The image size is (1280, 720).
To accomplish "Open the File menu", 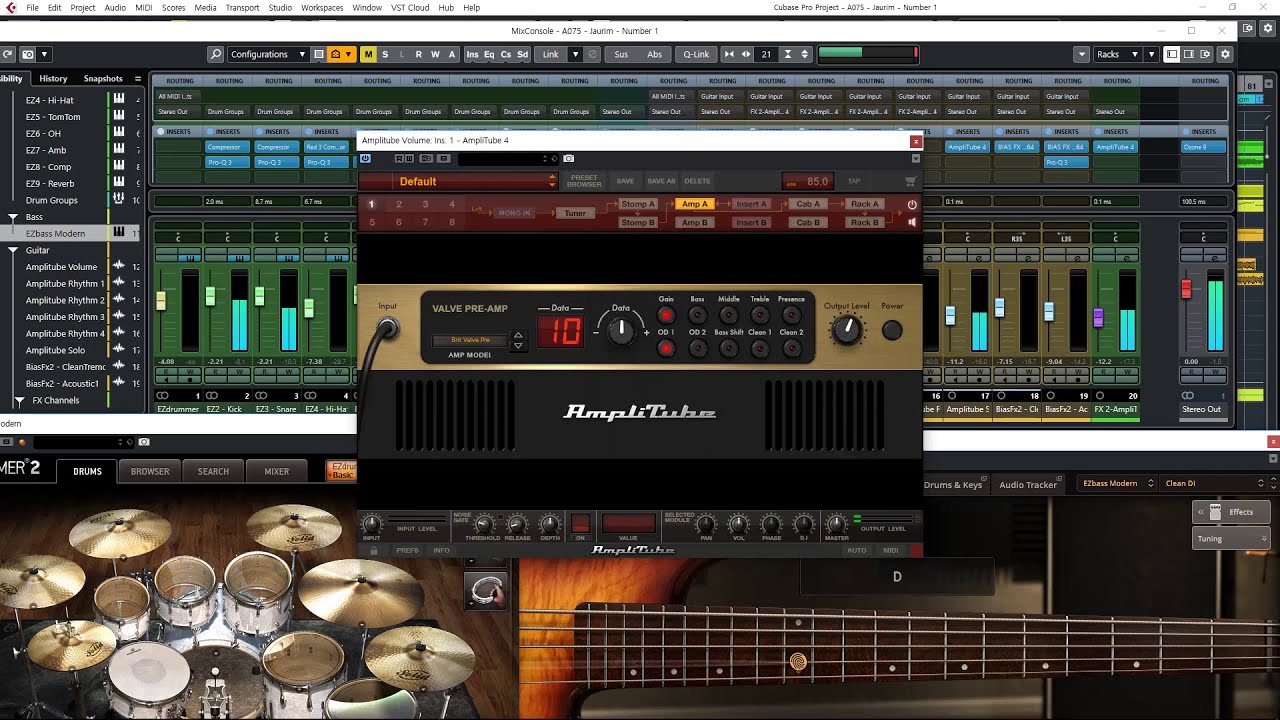I will (x=32, y=7).
